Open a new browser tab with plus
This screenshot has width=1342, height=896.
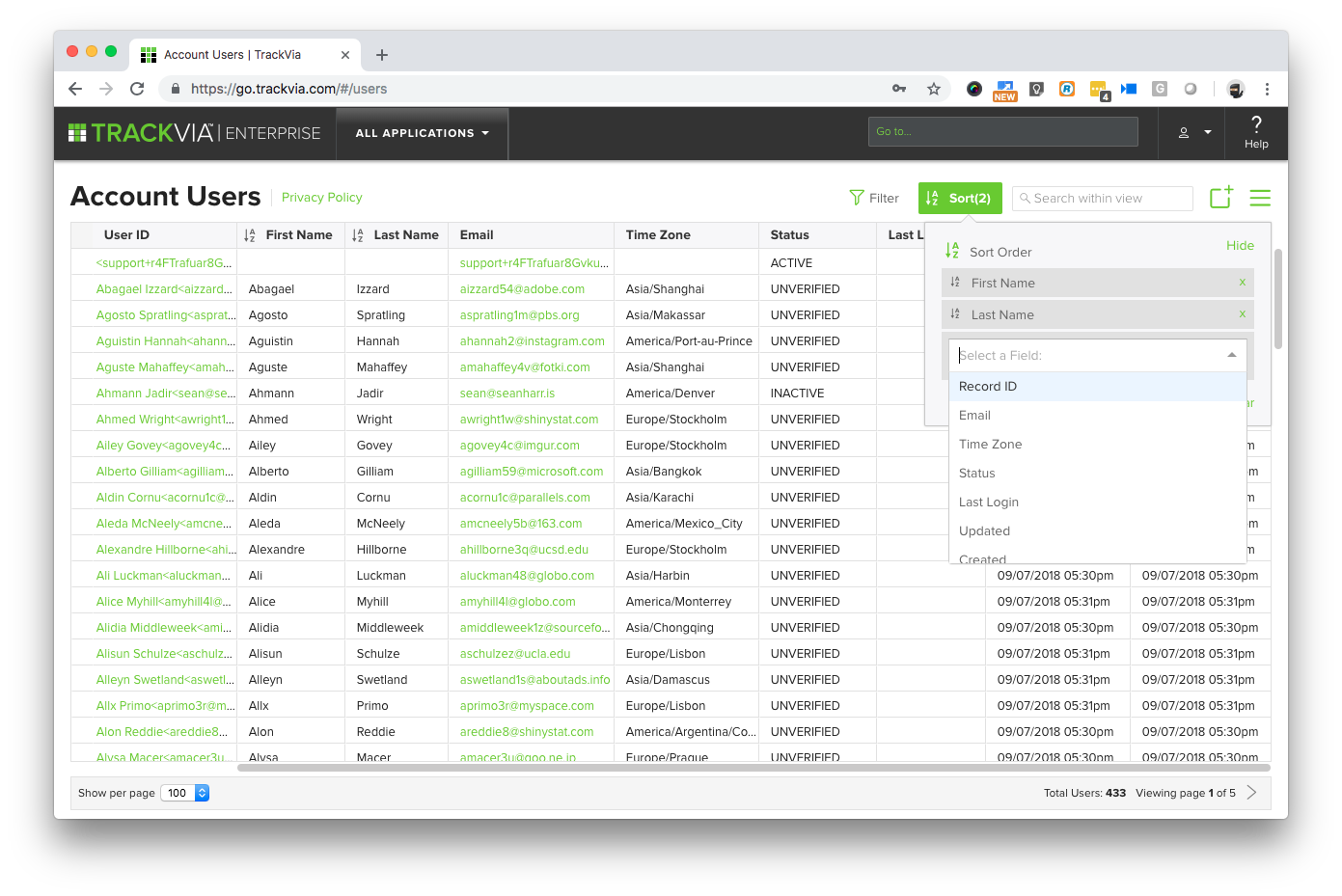(x=382, y=55)
